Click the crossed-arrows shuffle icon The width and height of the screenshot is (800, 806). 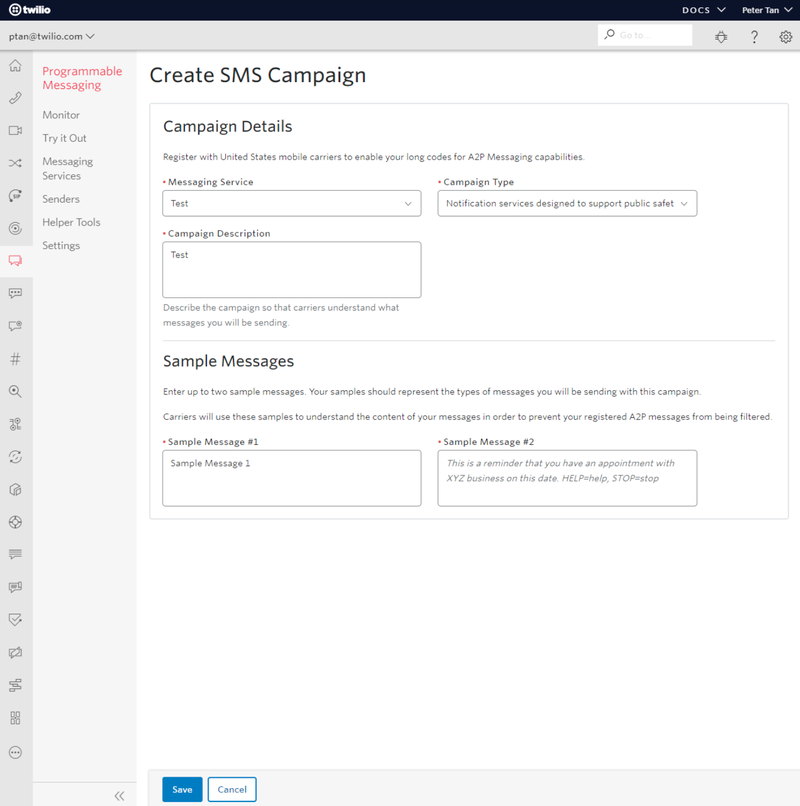(x=15, y=163)
